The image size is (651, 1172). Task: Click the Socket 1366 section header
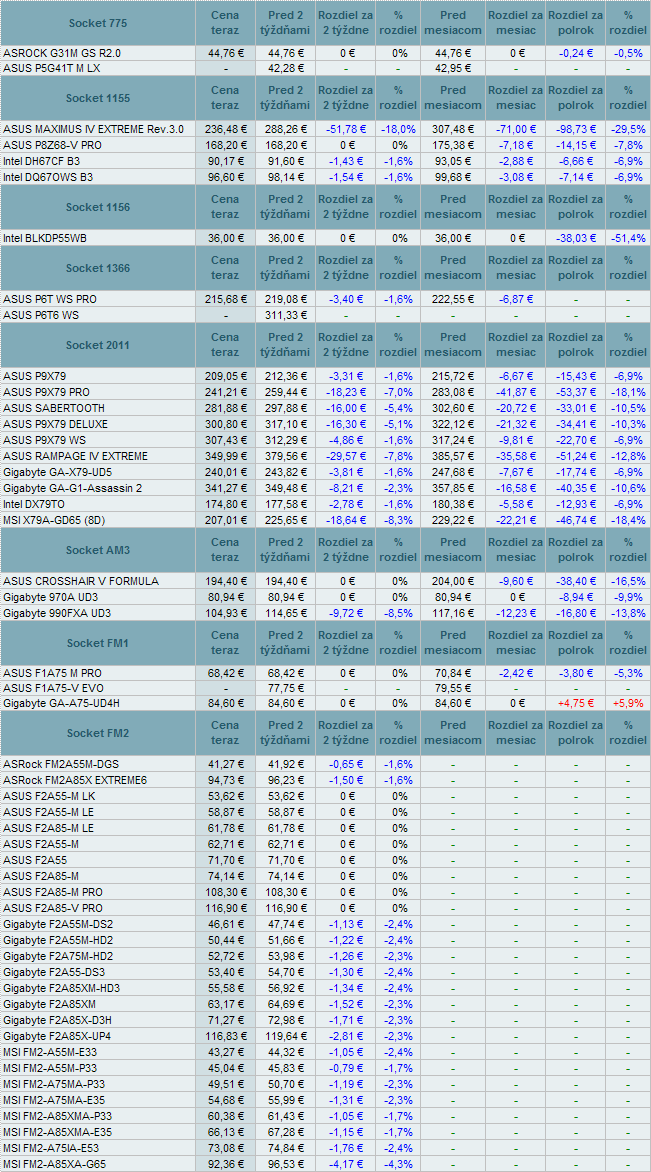coord(98,268)
